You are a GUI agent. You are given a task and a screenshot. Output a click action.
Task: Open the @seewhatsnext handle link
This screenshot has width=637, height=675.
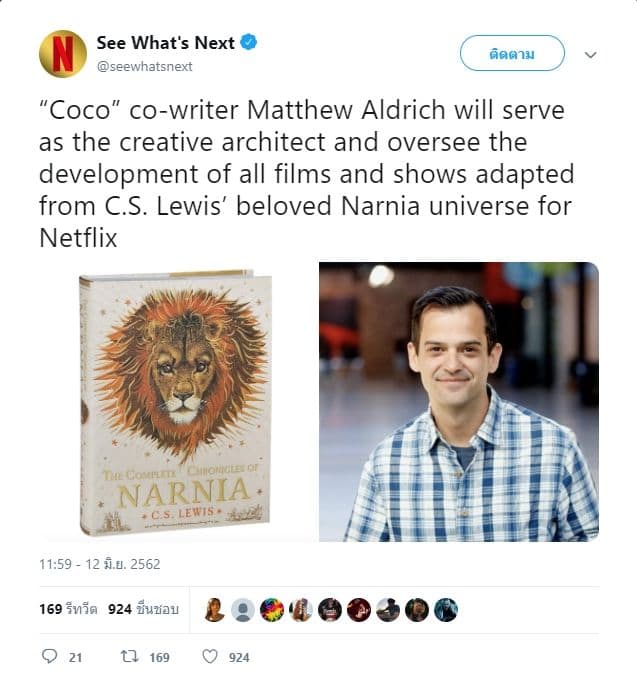coord(145,67)
